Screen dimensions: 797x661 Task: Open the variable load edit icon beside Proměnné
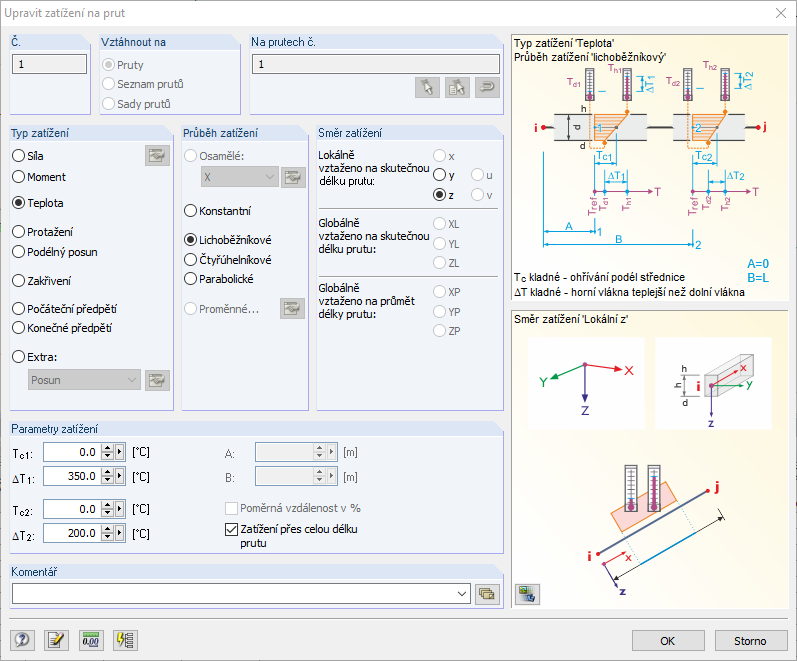point(292,309)
